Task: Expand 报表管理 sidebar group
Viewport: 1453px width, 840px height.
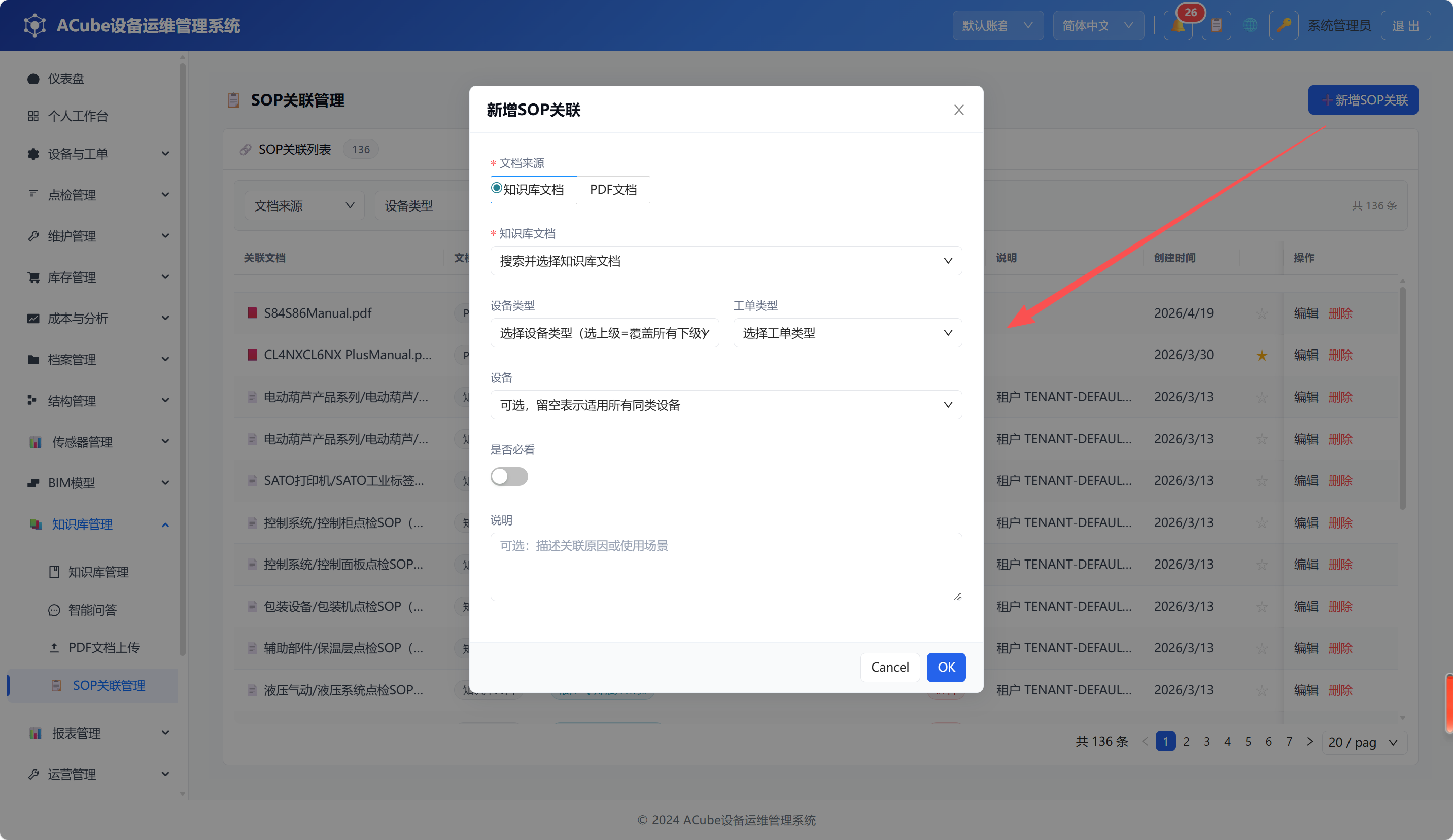Action: click(92, 733)
